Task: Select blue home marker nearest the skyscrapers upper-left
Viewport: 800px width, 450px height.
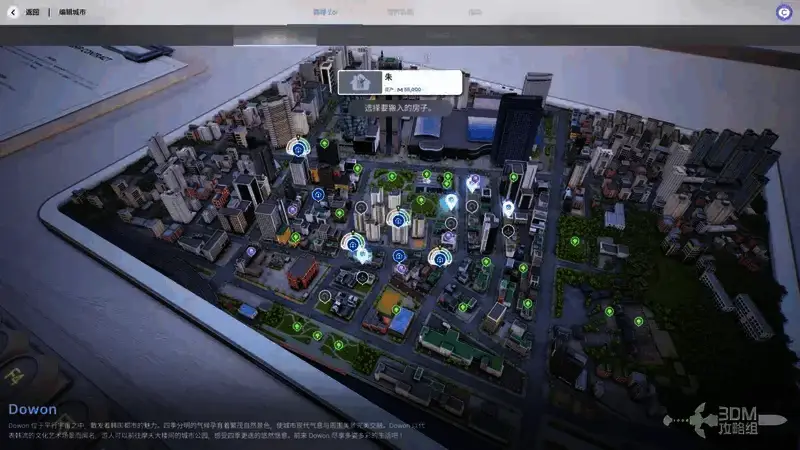Action: (297, 148)
